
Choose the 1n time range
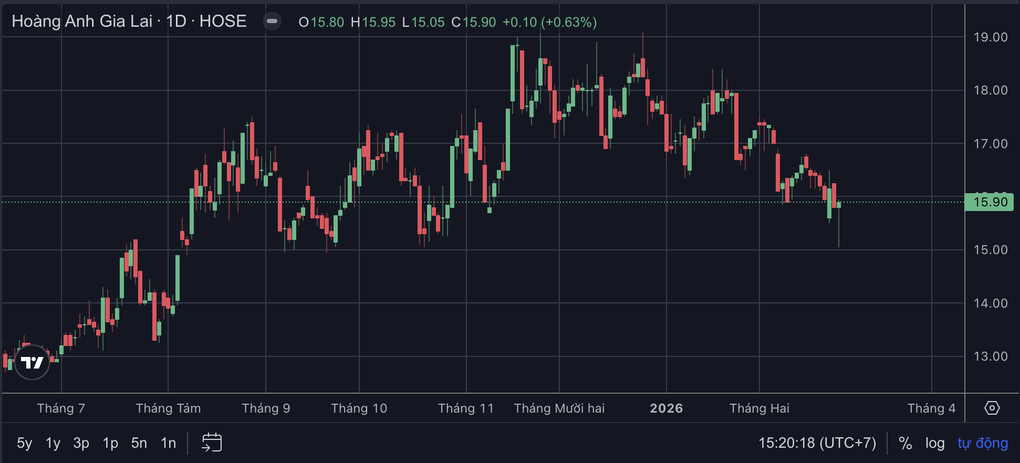point(168,442)
